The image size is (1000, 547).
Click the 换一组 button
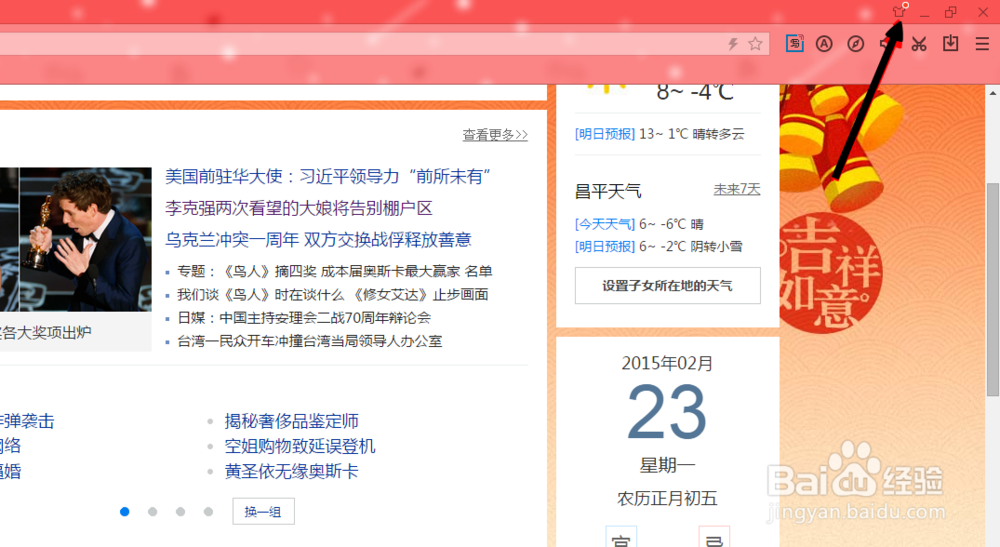tap(263, 512)
